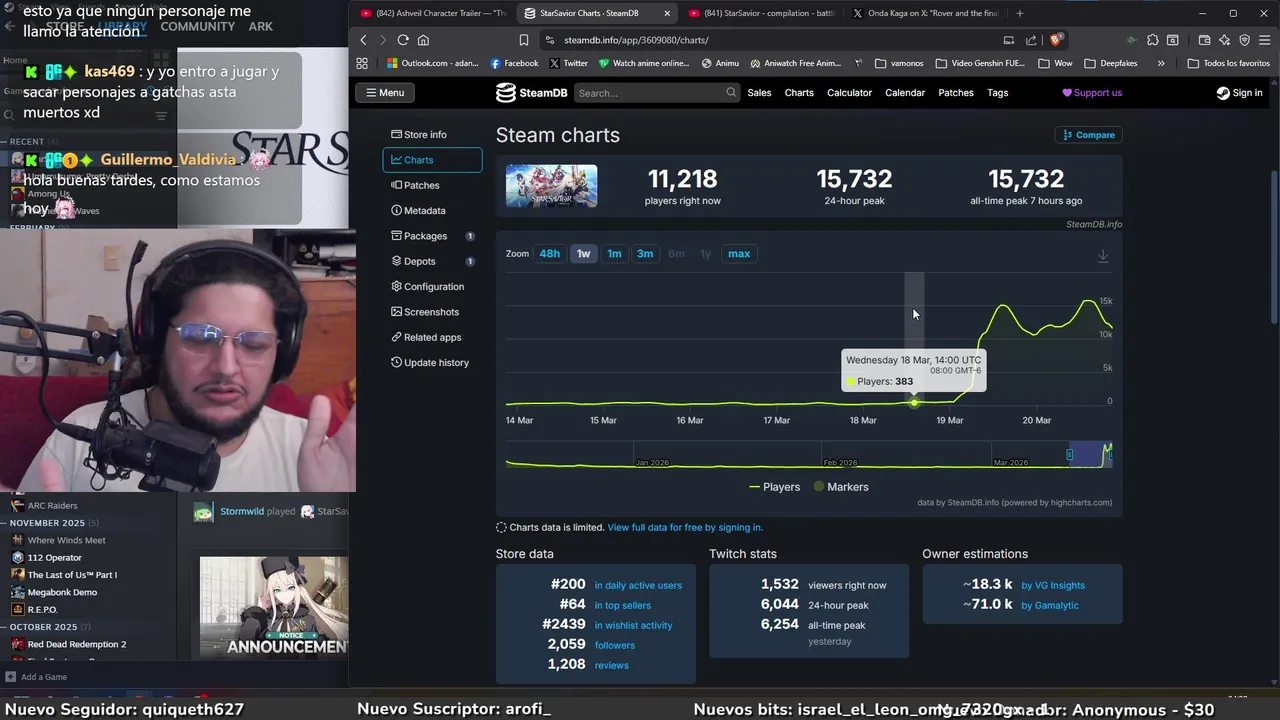Open Tags in SteamDB navigation
1280x720 pixels.
(x=998, y=93)
